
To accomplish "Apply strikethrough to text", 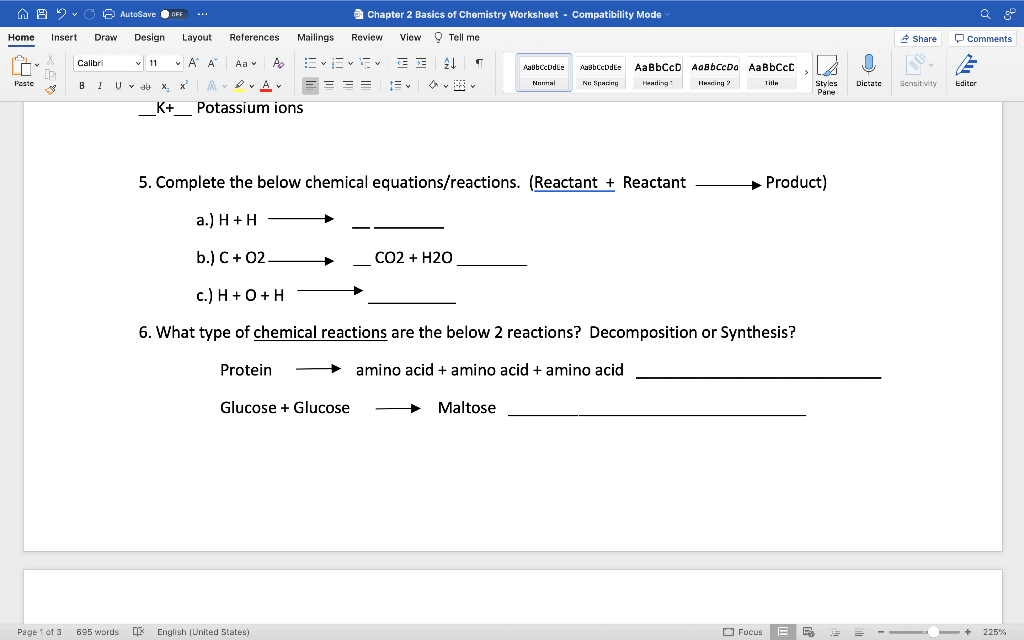I will point(146,86).
